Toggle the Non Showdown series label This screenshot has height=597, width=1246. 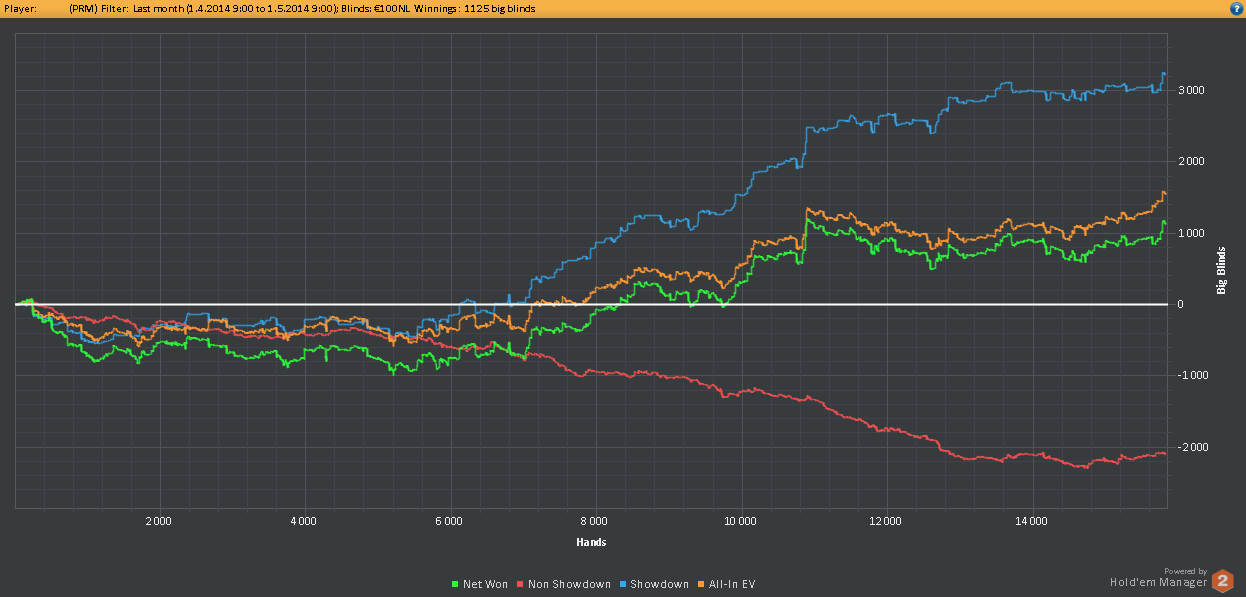point(569,584)
